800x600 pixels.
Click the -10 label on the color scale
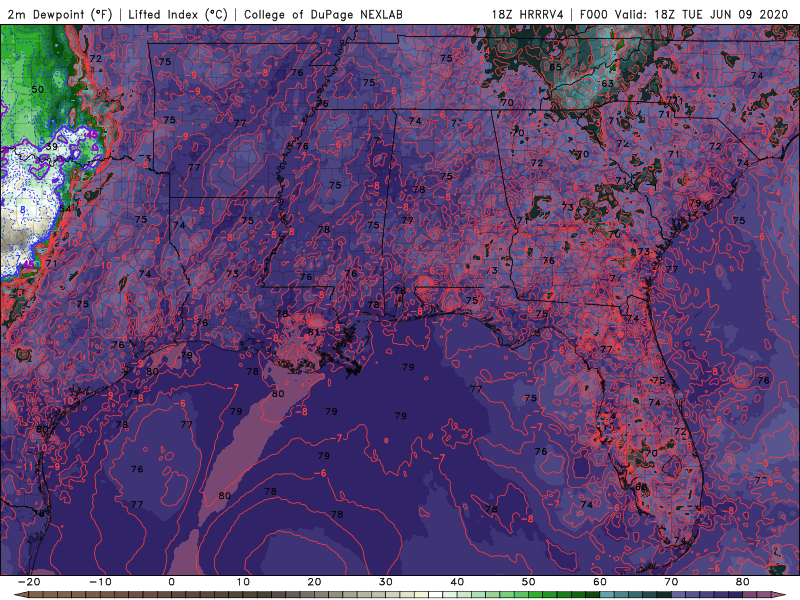[x=100, y=582]
